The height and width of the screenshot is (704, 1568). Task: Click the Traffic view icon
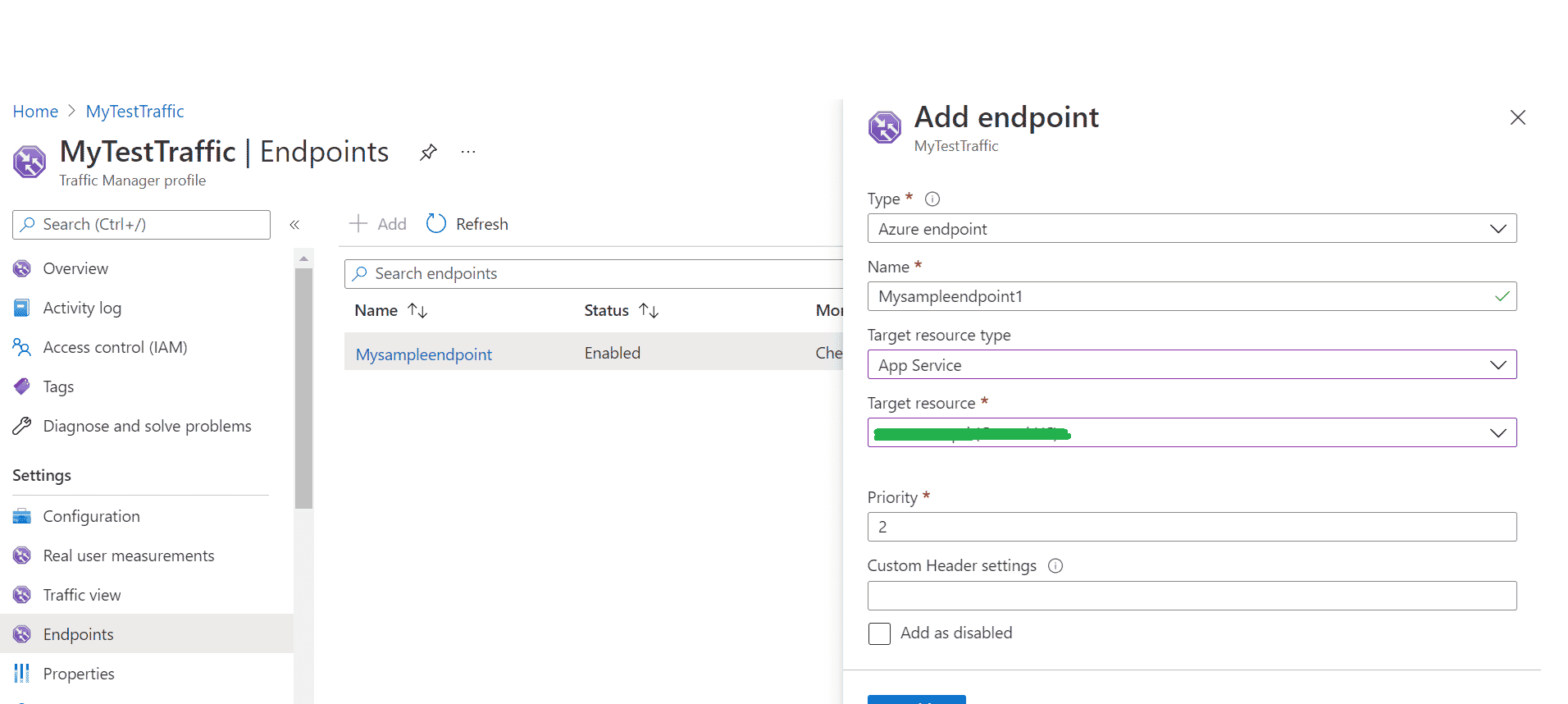tap(22, 595)
